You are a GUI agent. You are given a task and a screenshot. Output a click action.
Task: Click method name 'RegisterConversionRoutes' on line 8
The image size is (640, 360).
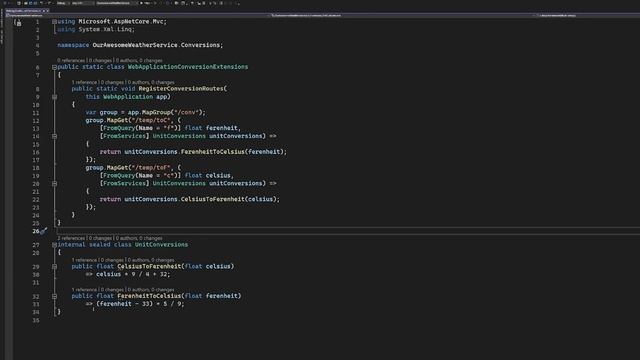click(x=181, y=89)
